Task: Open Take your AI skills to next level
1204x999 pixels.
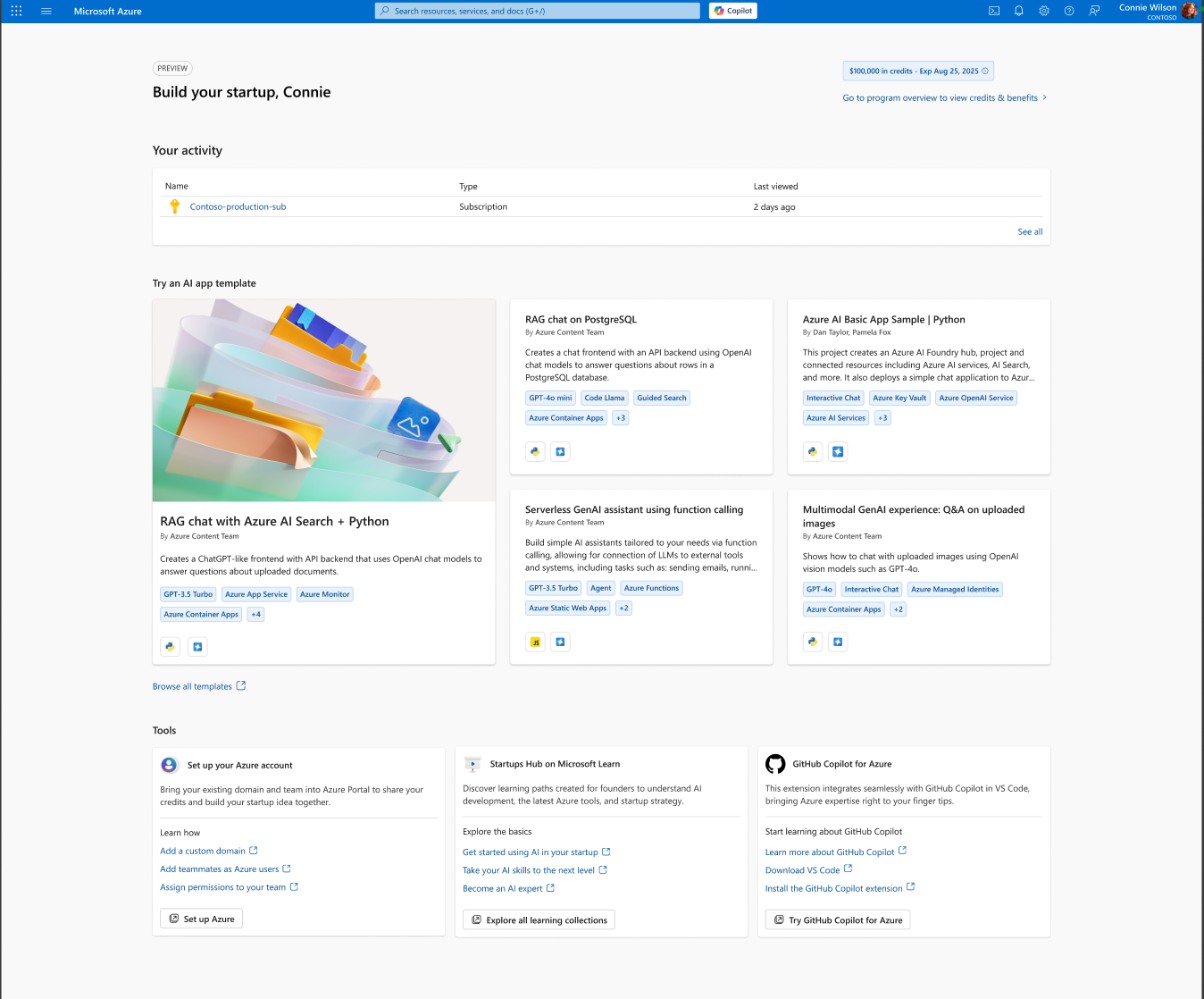Action: (x=535, y=871)
